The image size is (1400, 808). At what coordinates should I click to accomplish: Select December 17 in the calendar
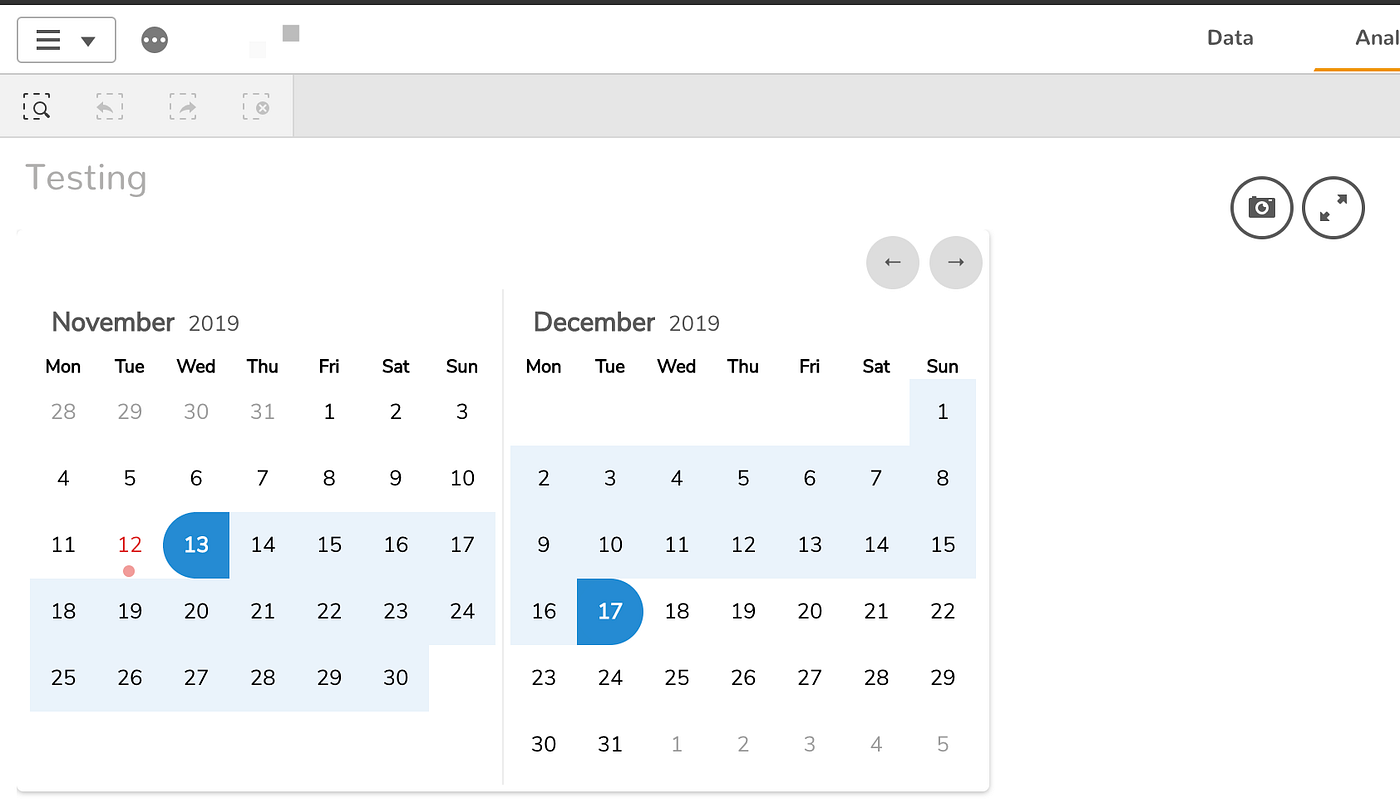pyautogui.click(x=610, y=611)
